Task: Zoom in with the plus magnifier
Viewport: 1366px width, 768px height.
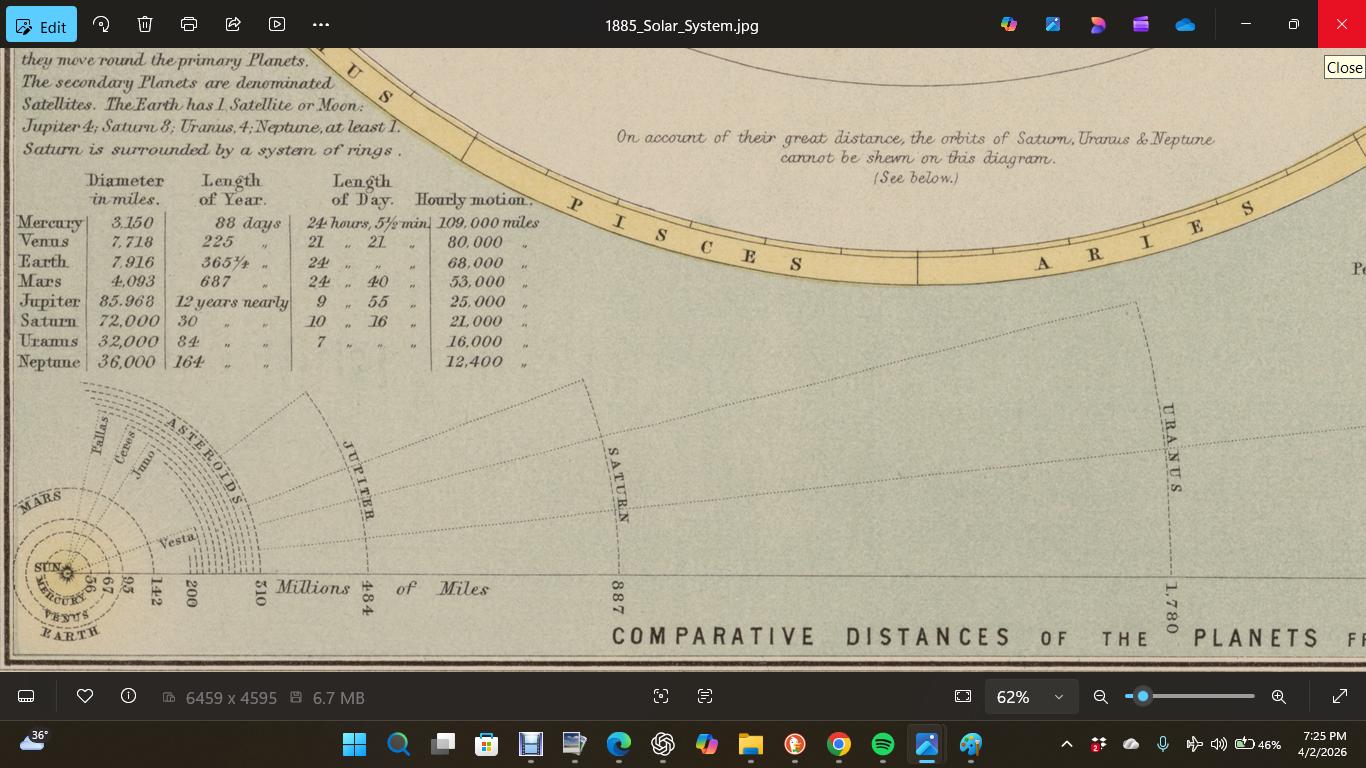Action: (1279, 696)
